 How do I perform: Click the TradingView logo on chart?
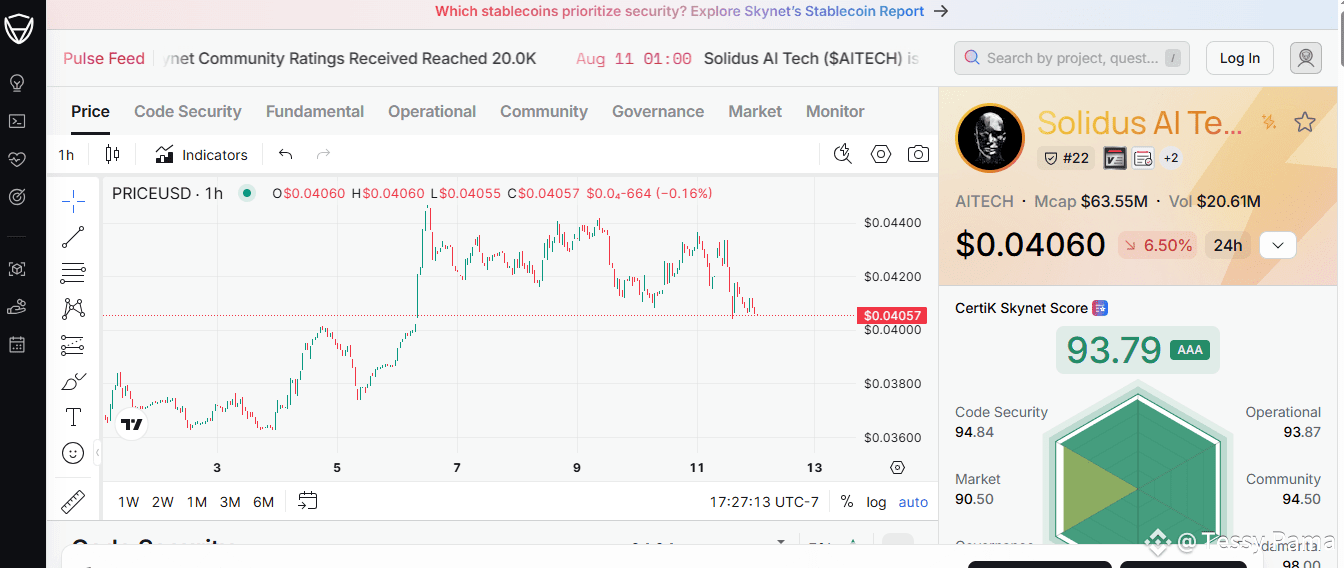[x=131, y=424]
